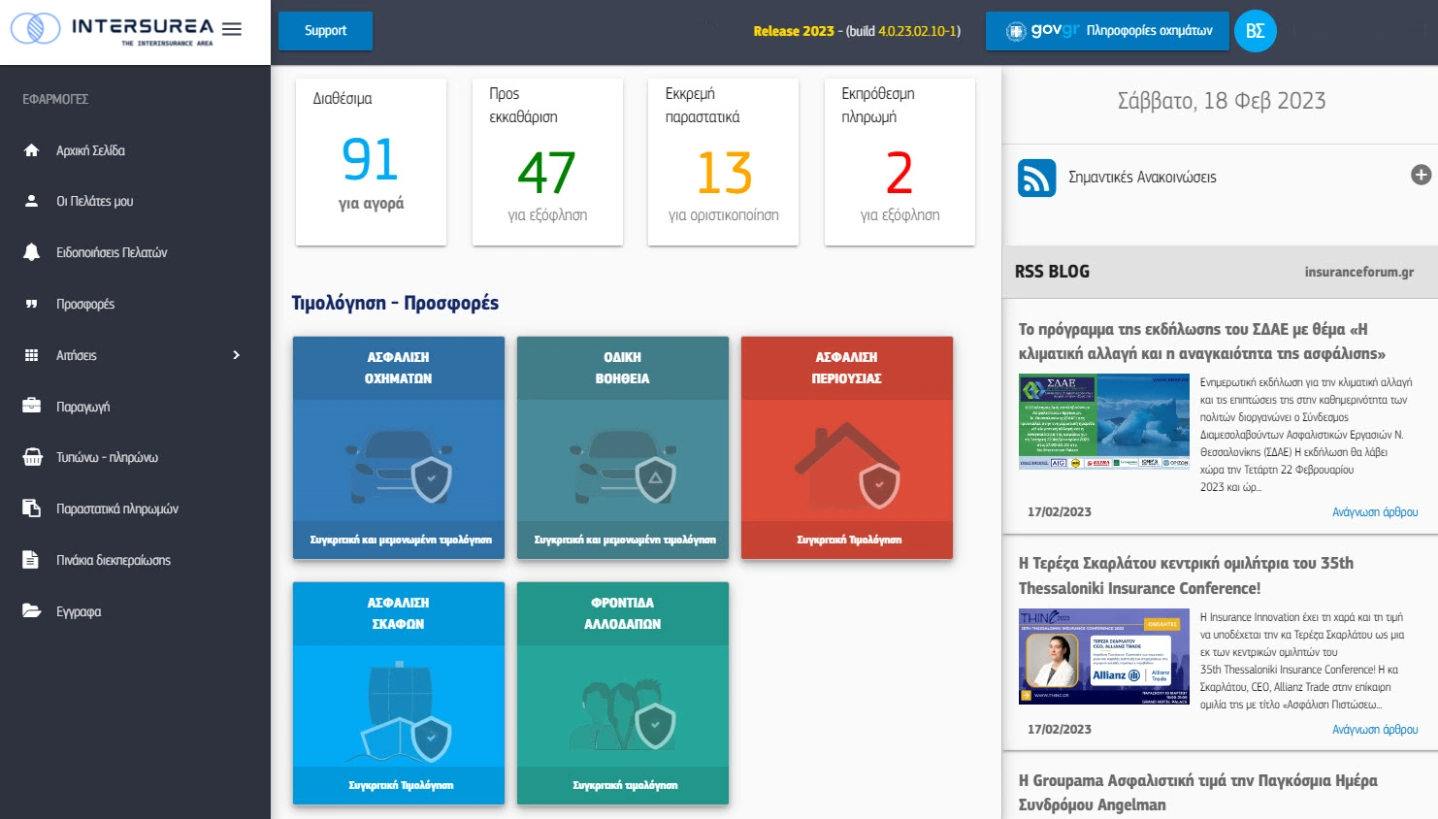
Task: Click the quotes icon for Προσφορές
Action: click(x=31, y=305)
